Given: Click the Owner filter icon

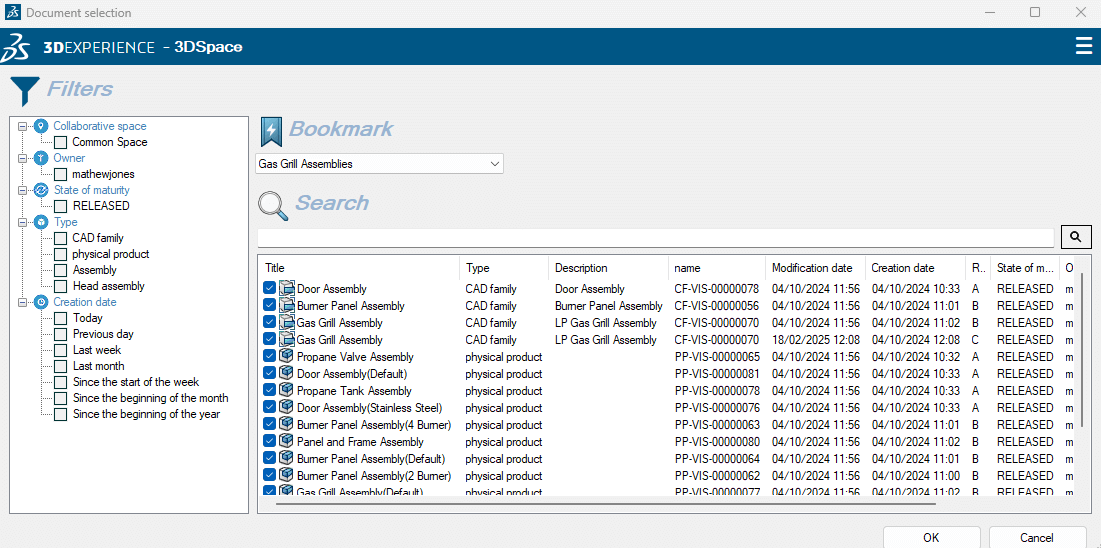Looking at the screenshot, I should pyautogui.click(x=41, y=158).
